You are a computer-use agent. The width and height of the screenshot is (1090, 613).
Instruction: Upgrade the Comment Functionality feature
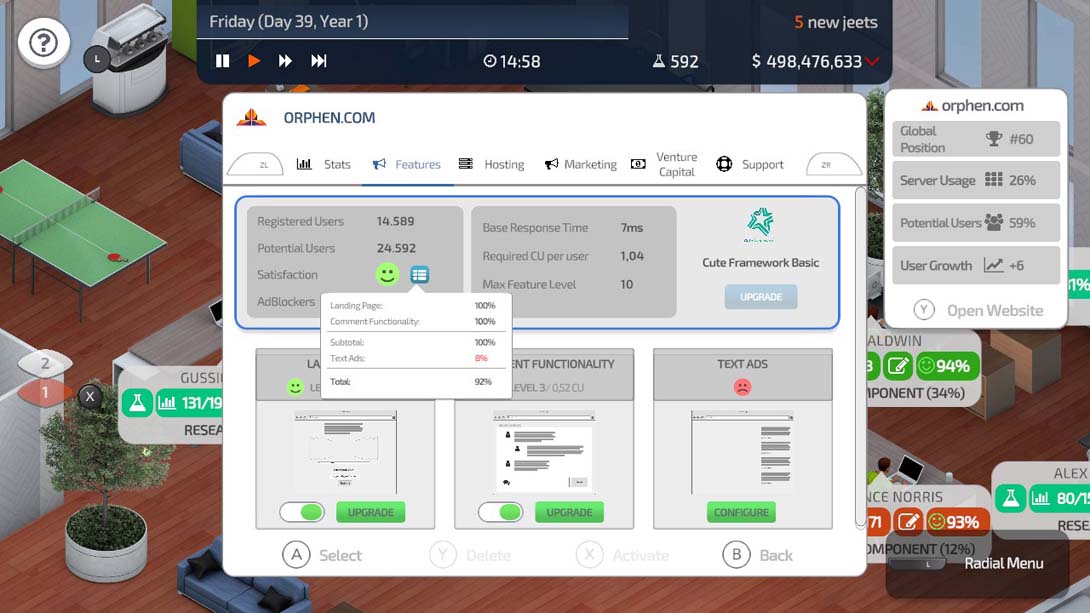click(569, 512)
